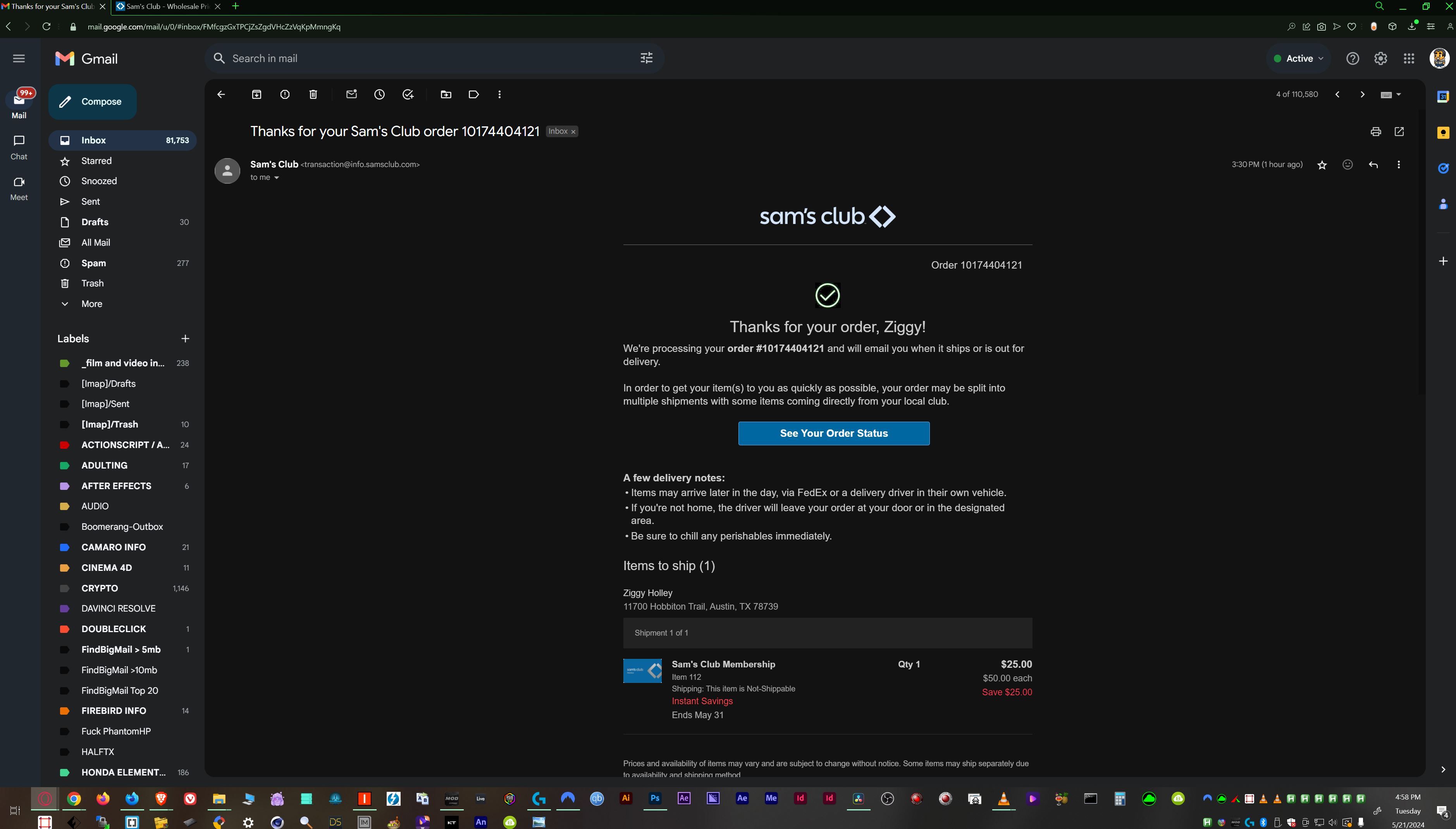Toggle the main menu hamburger

(19, 59)
